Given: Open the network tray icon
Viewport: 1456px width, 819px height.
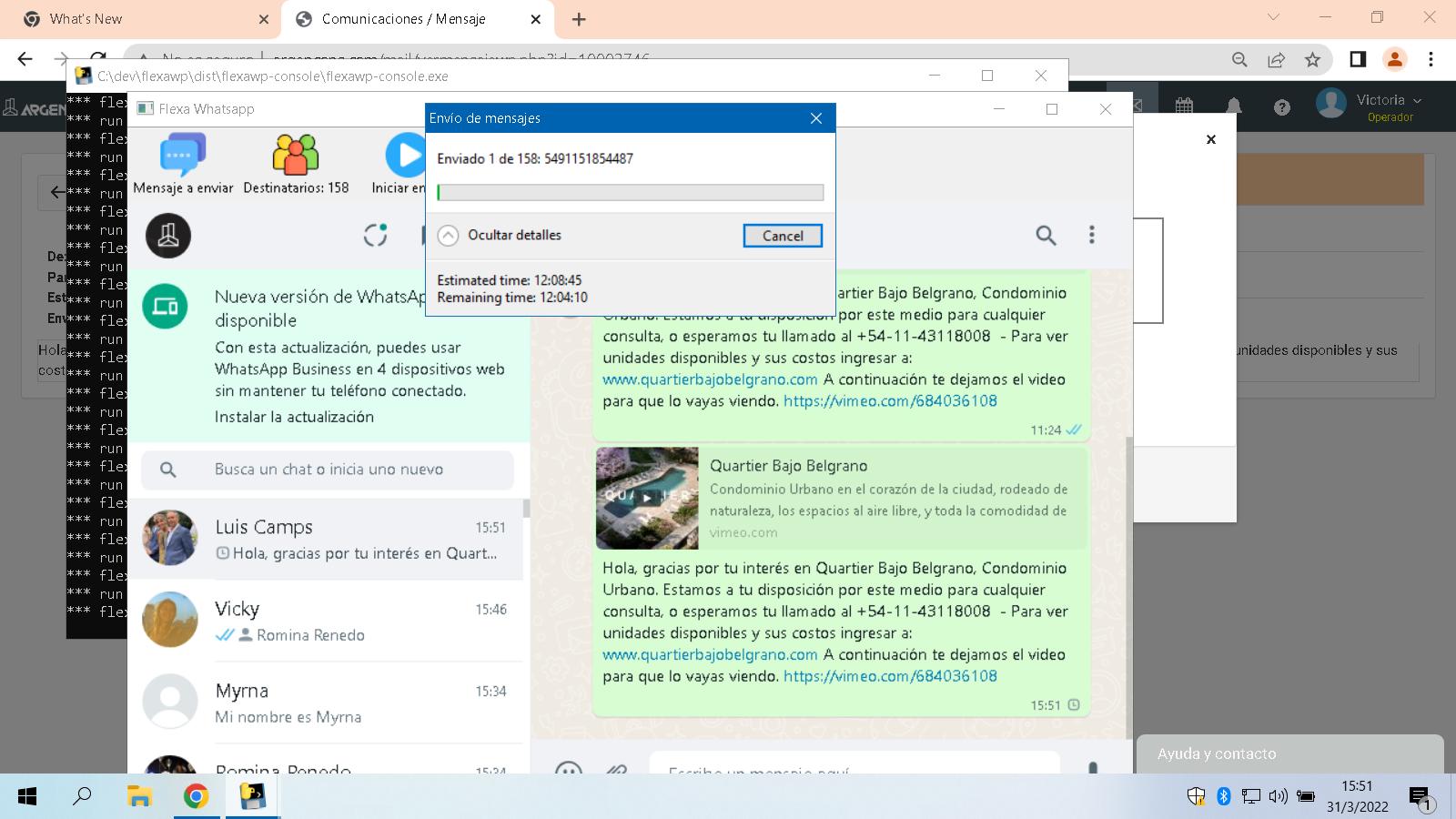Looking at the screenshot, I should pyautogui.click(x=1251, y=796).
